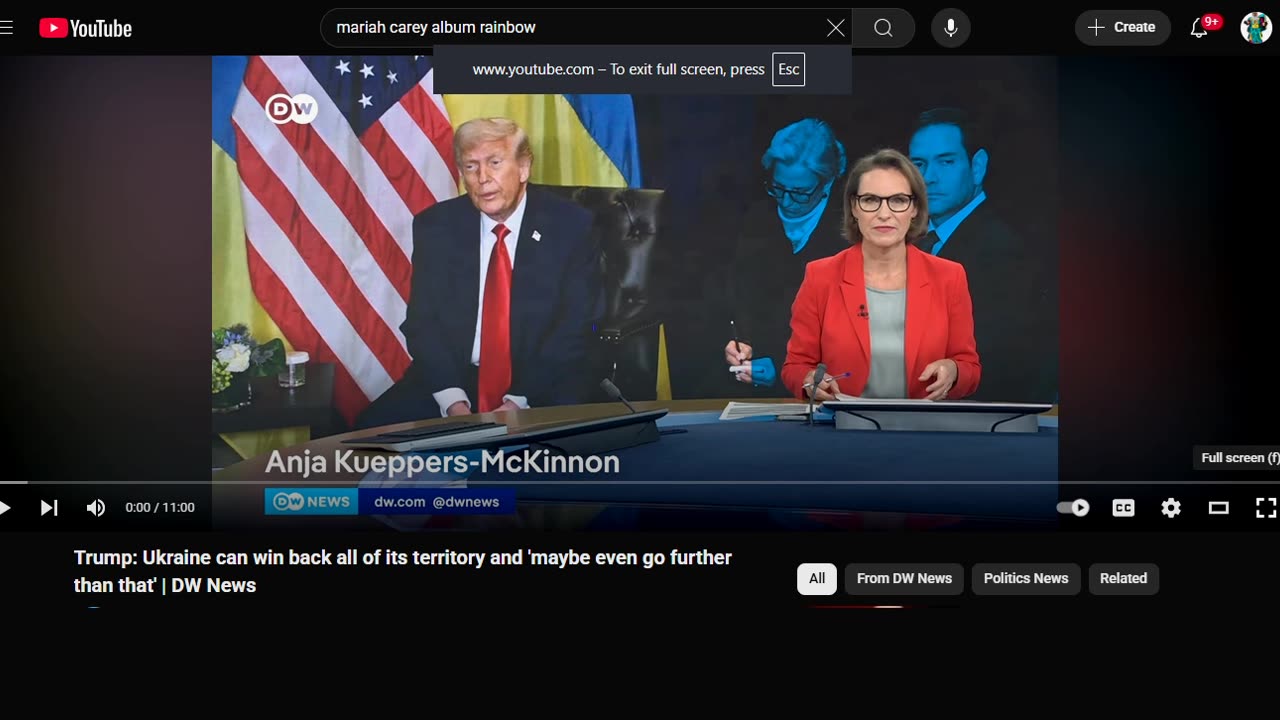The width and height of the screenshot is (1280, 720).
Task: Select the All filter chip
Action: [x=817, y=579]
